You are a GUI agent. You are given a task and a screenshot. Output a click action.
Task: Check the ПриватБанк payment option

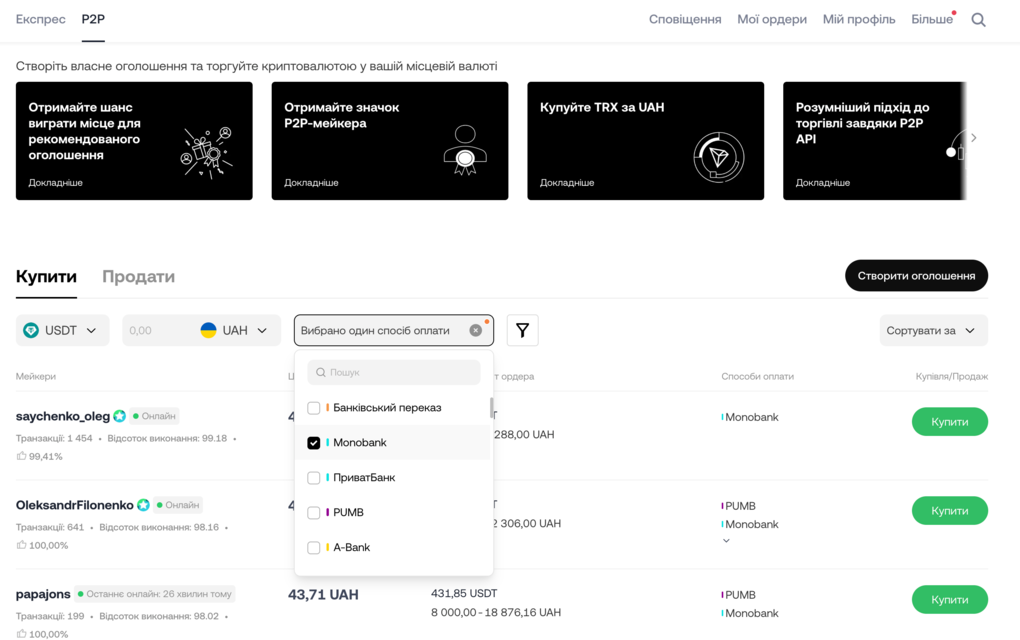pos(314,478)
